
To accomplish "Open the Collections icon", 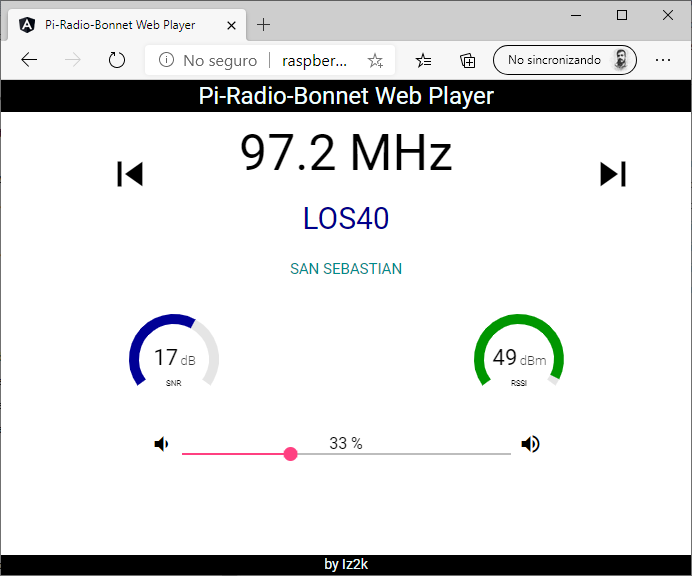I will pyautogui.click(x=467, y=60).
